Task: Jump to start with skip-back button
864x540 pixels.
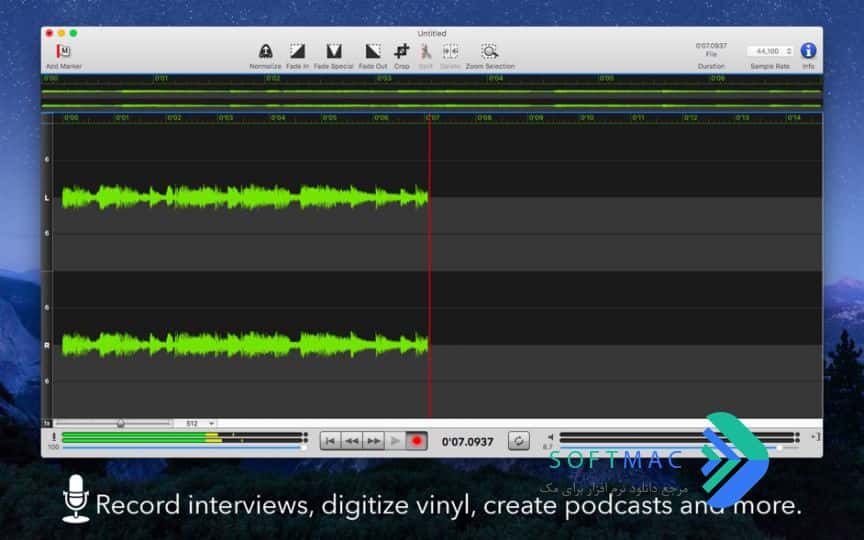Action: (x=330, y=441)
